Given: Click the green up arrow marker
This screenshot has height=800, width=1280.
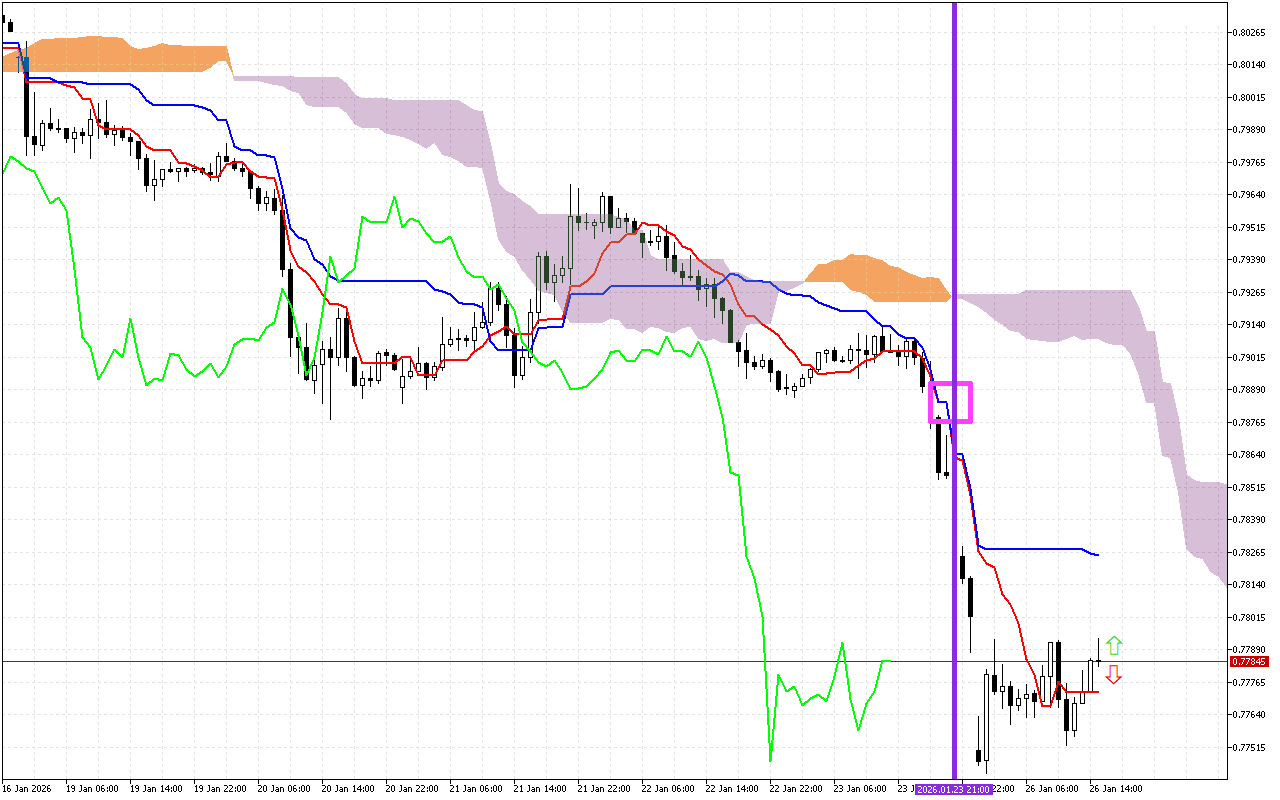Looking at the screenshot, I should (x=1114, y=646).
